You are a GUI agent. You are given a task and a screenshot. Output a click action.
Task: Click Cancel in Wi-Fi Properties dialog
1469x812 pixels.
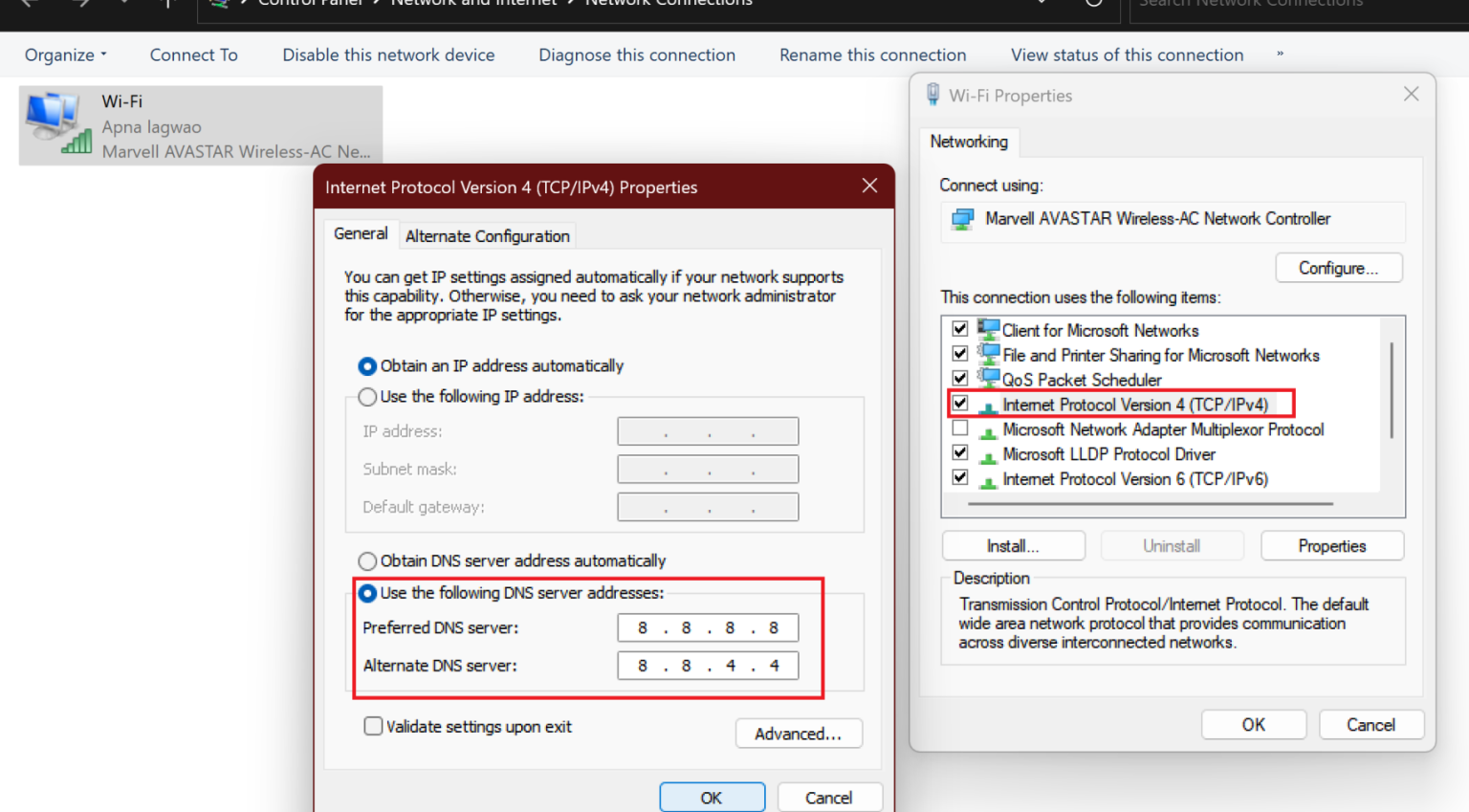coord(1371,725)
